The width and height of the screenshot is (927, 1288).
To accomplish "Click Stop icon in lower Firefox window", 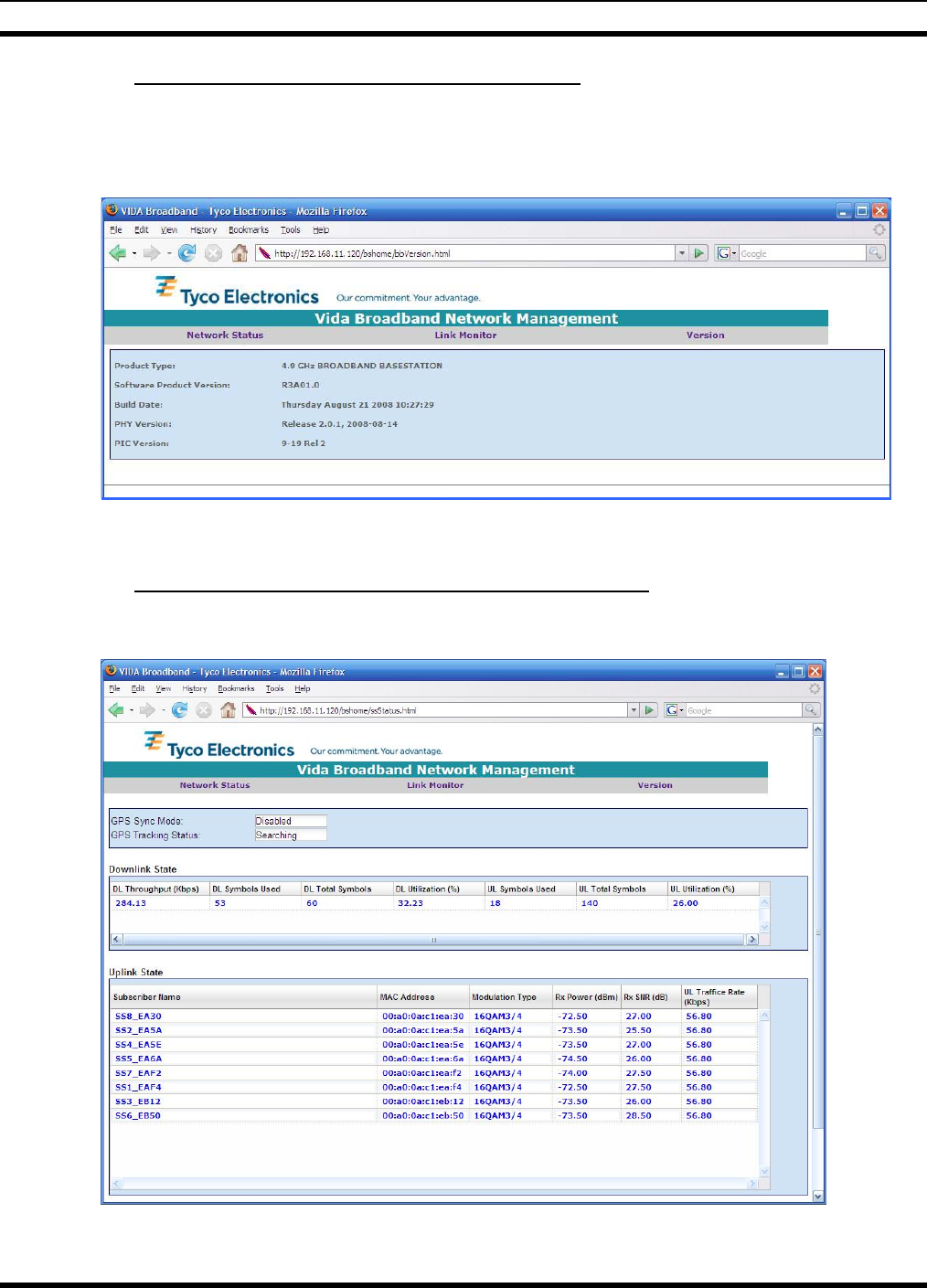I will point(204,710).
